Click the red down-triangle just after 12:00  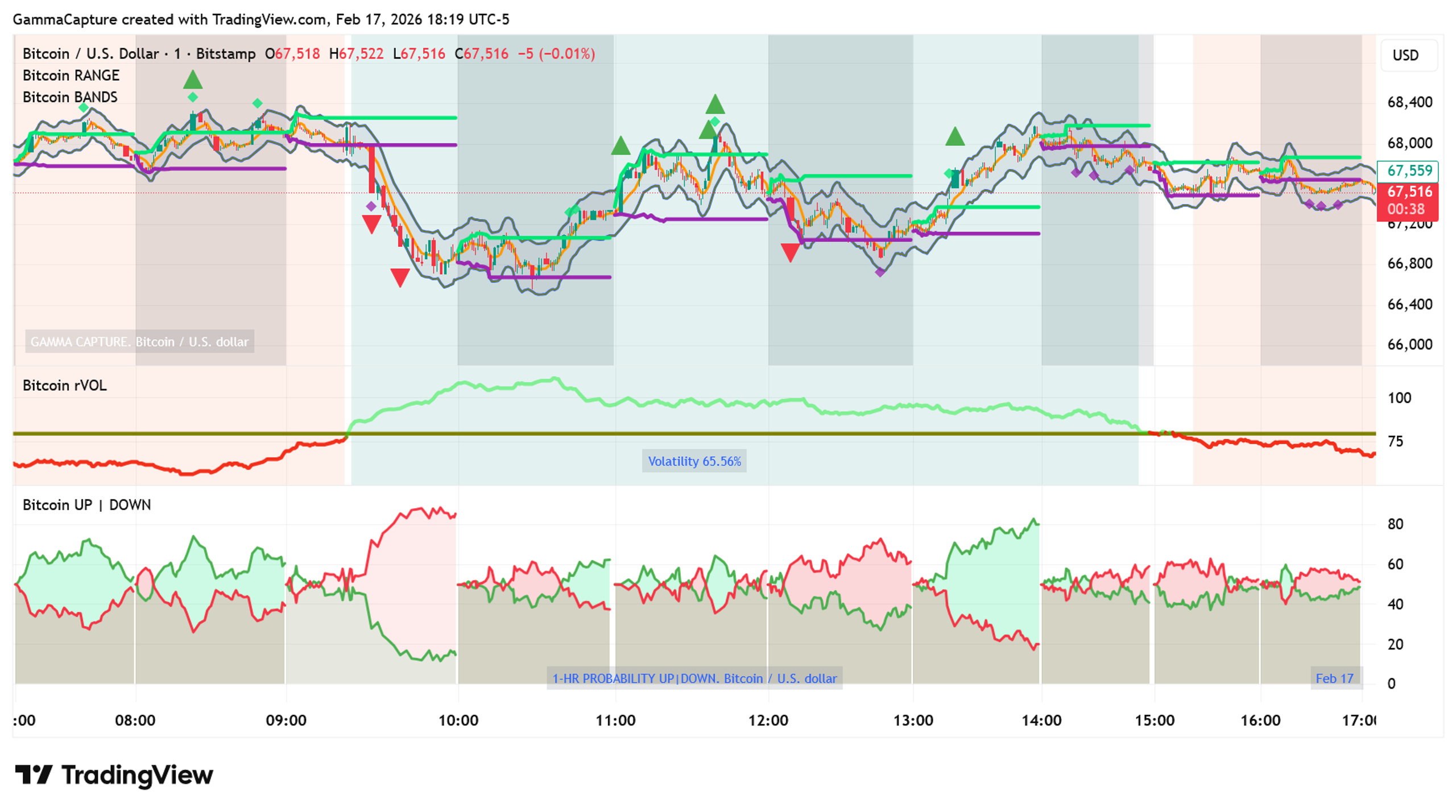[x=790, y=252]
